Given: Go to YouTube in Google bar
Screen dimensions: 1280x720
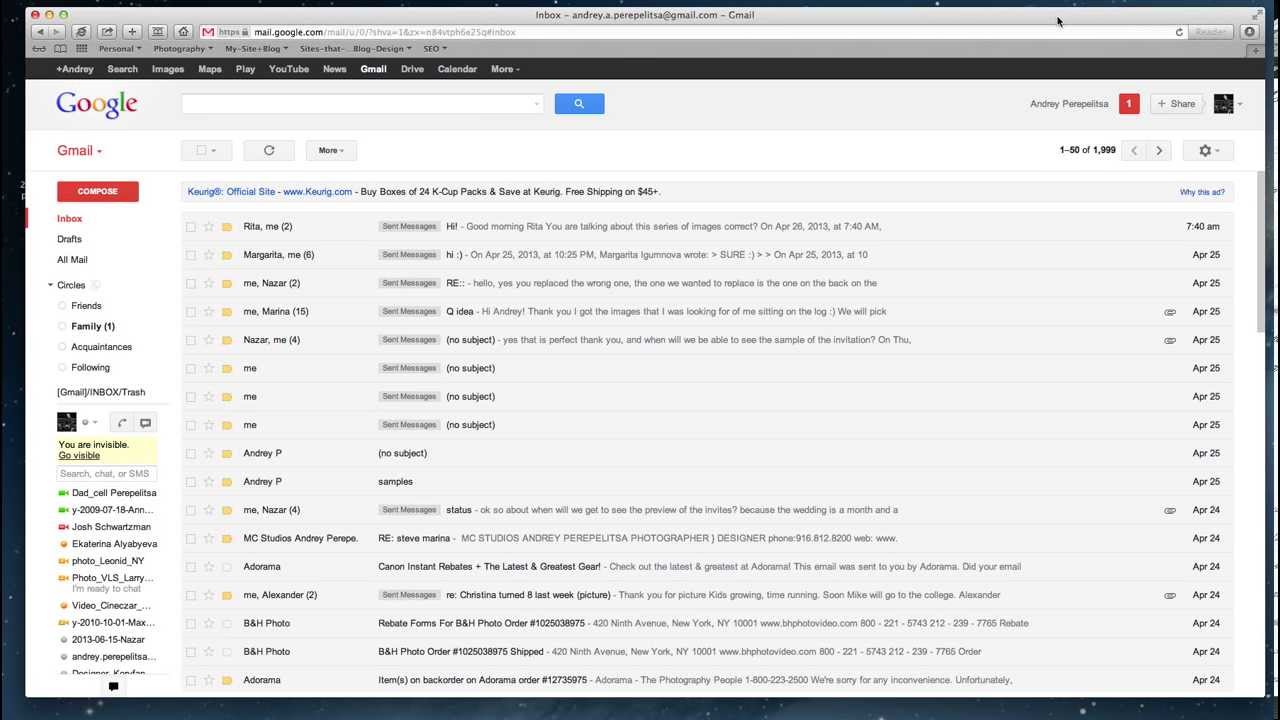Looking at the screenshot, I should pos(289,69).
